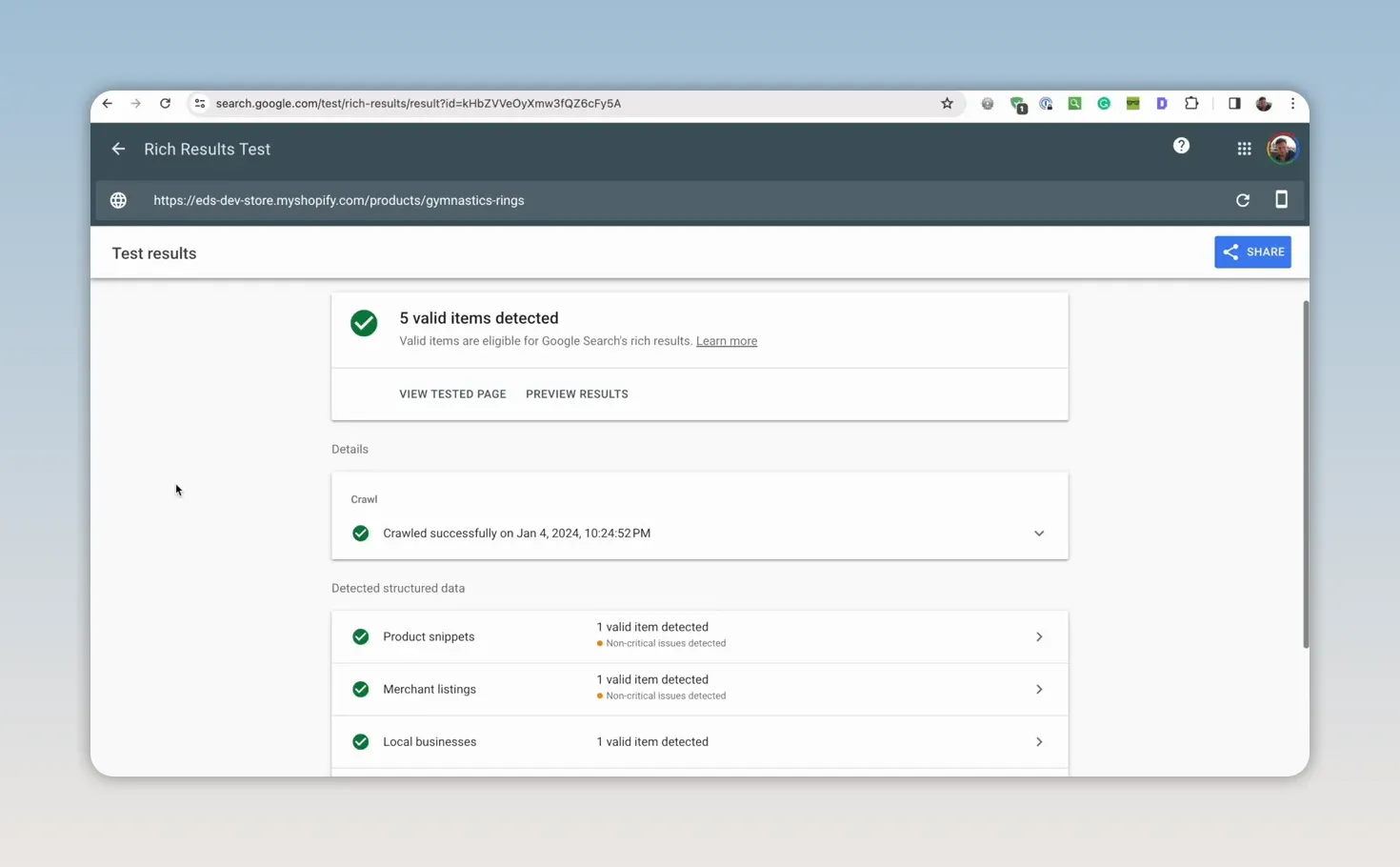Viewport: 1400px width, 867px height.
Task: Open Merchant listings details chevron
Action: [x=1039, y=689]
